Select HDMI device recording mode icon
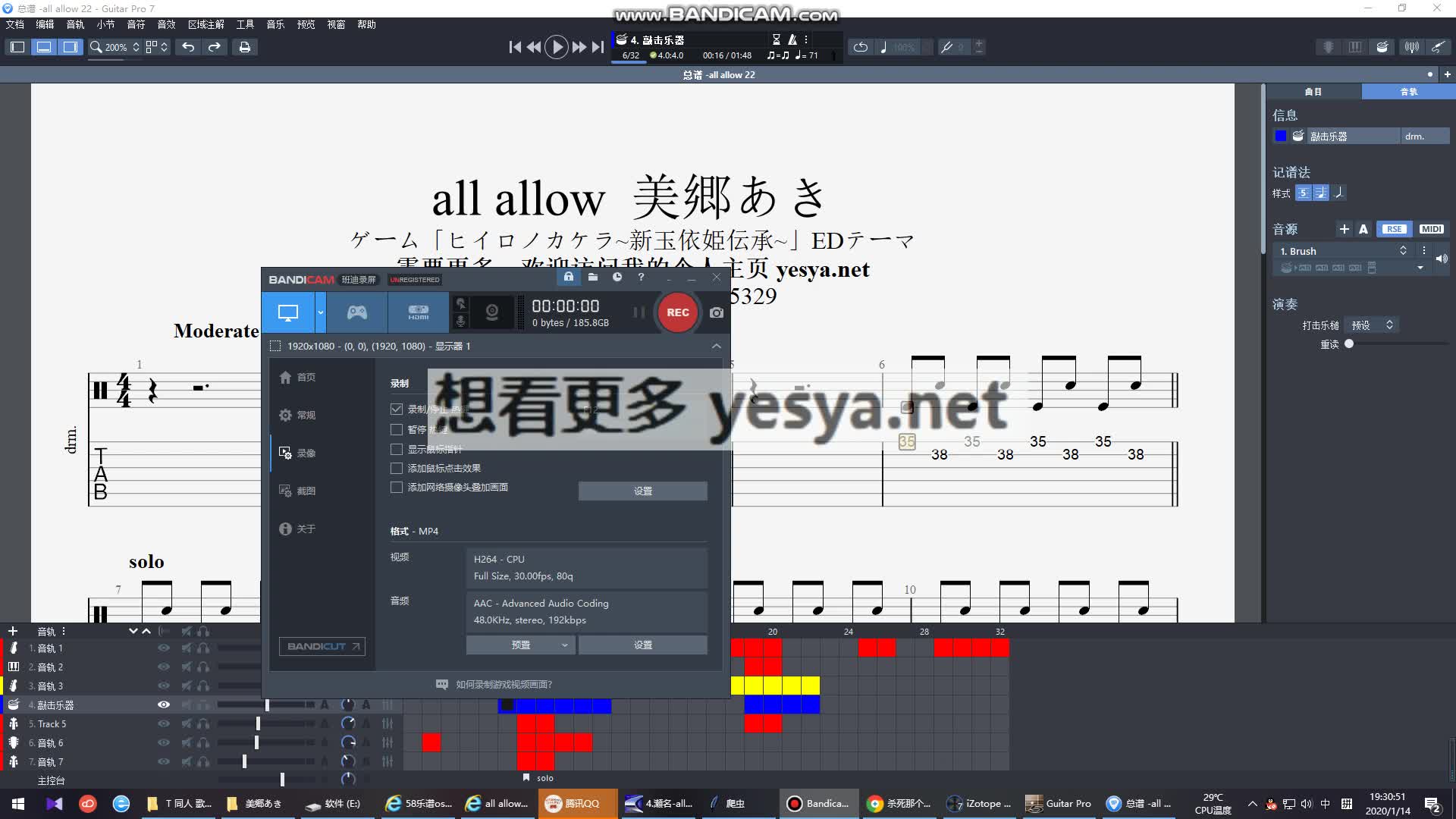Image resolution: width=1456 pixels, height=819 pixels. coord(418,312)
